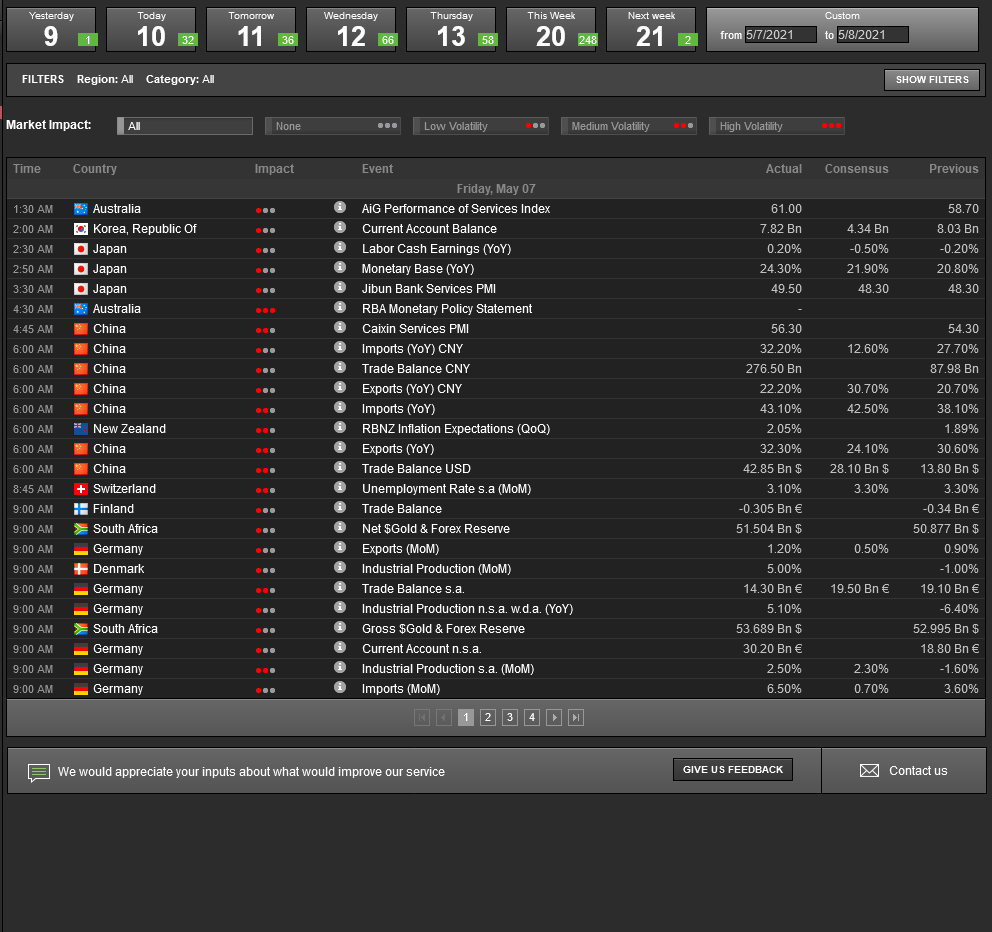Image resolution: width=992 pixels, height=932 pixels.
Task: Open the Contact us link
Action: [918, 771]
